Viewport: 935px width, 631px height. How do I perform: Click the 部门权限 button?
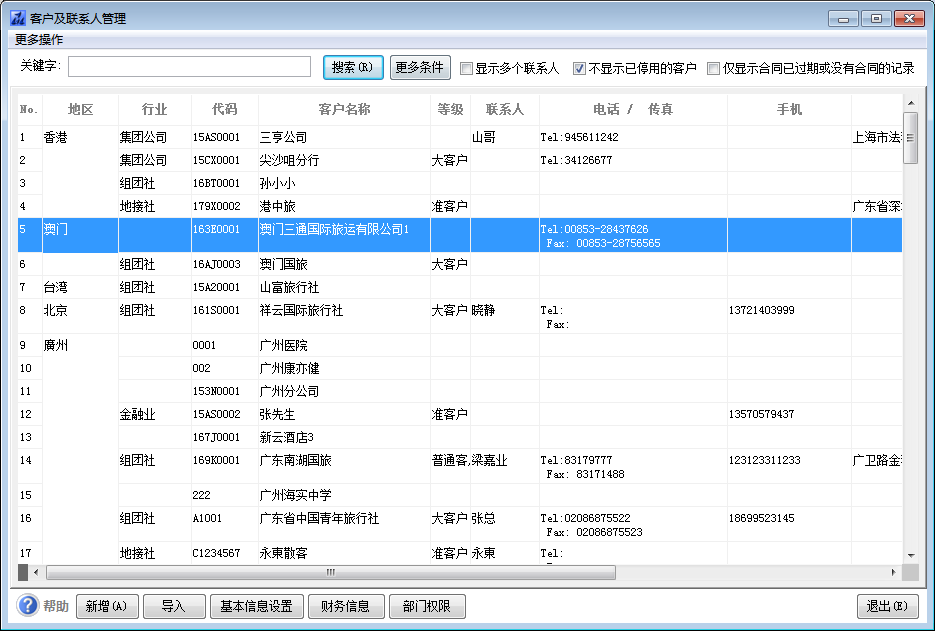[x=427, y=606]
